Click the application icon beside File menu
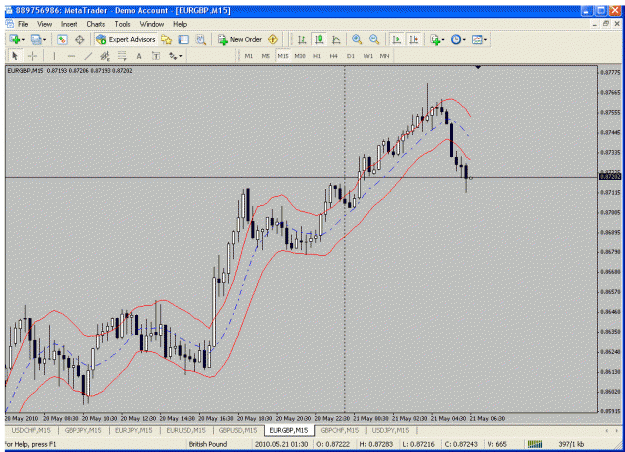This screenshot has height=452, width=625. coord(10,24)
